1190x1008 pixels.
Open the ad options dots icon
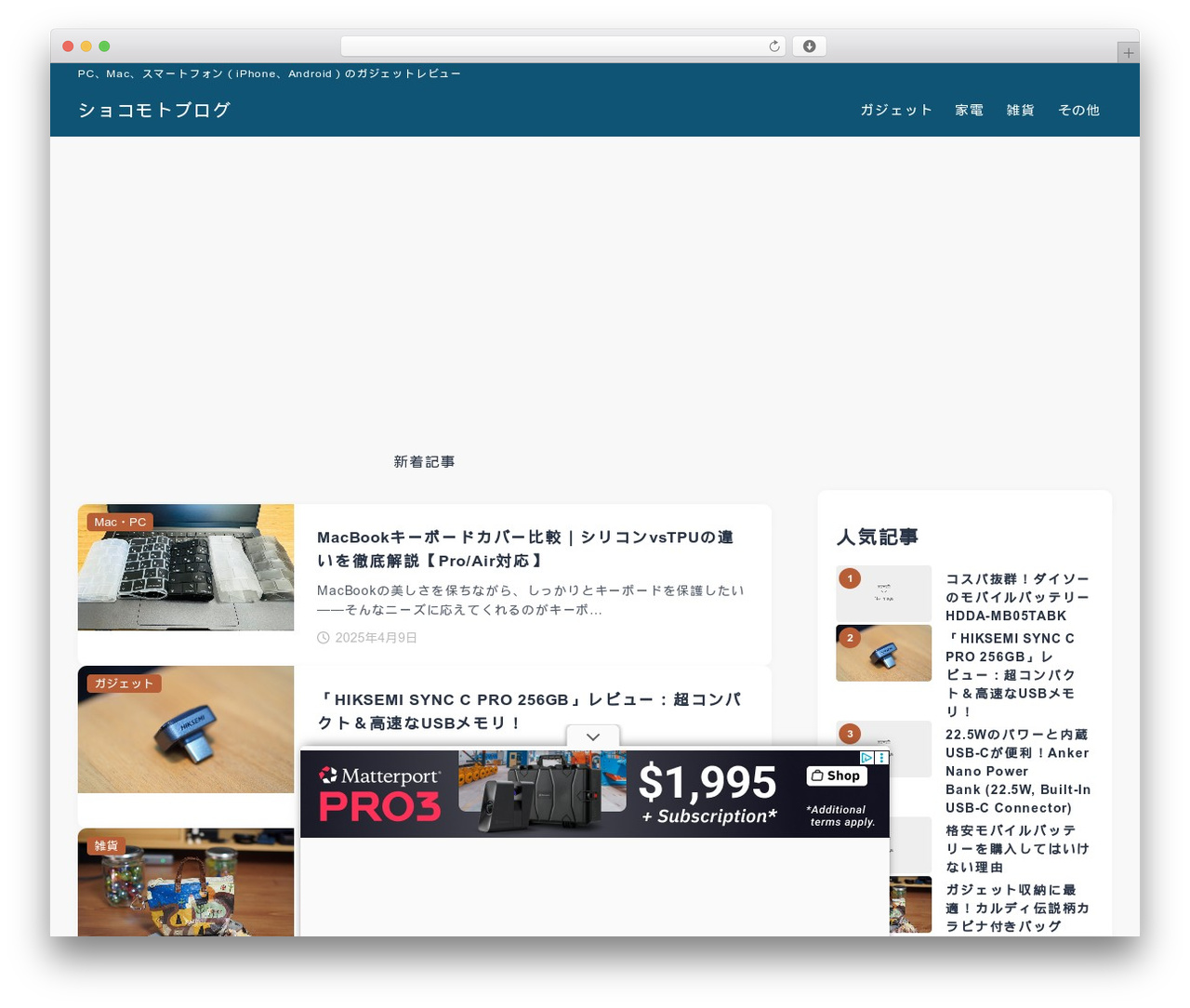(x=881, y=758)
